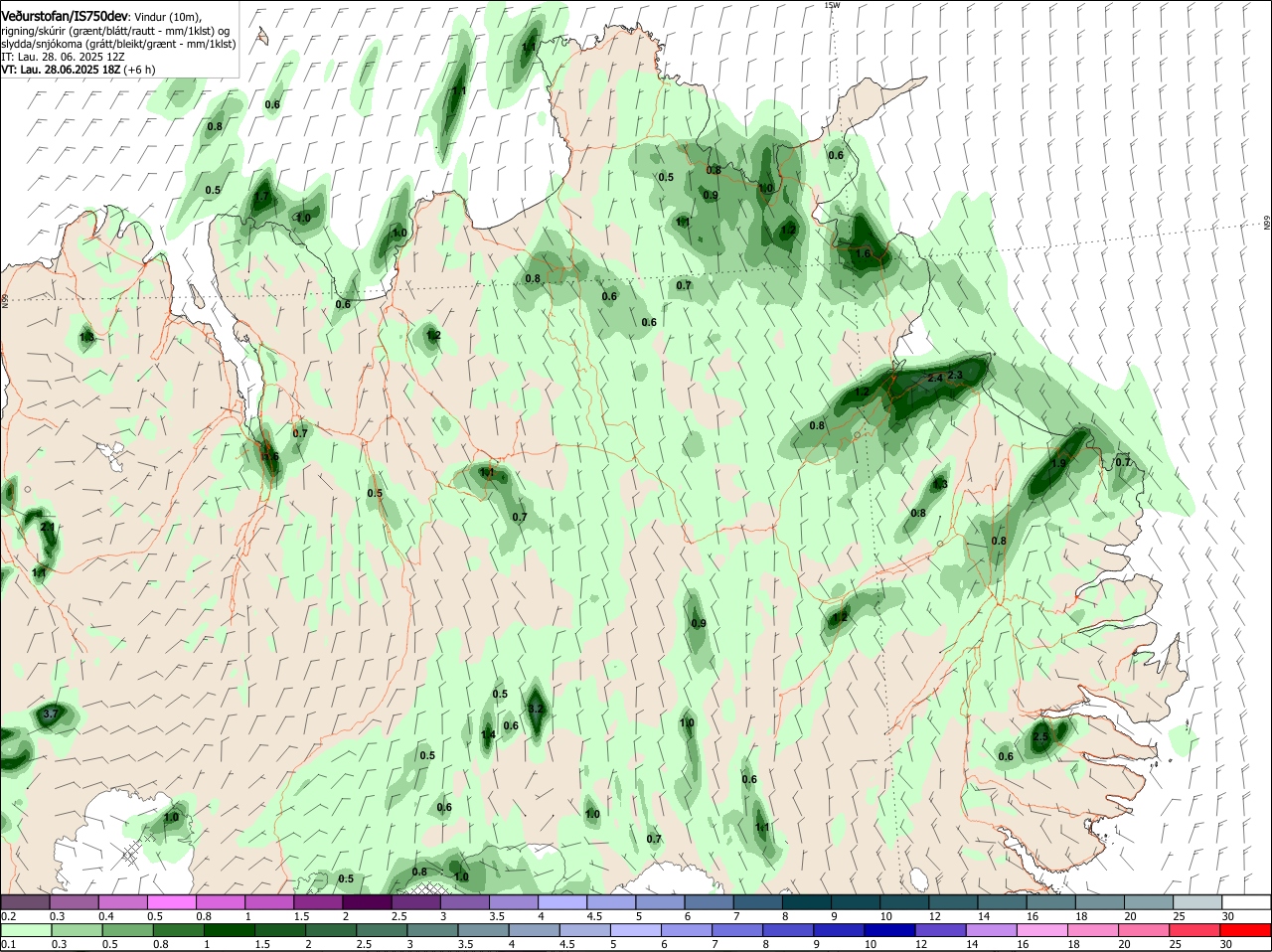Click the 2.5 gray-green swatch, lower legend row
The image size is (1272, 952).
pyautogui.click(x=381, y=929)
